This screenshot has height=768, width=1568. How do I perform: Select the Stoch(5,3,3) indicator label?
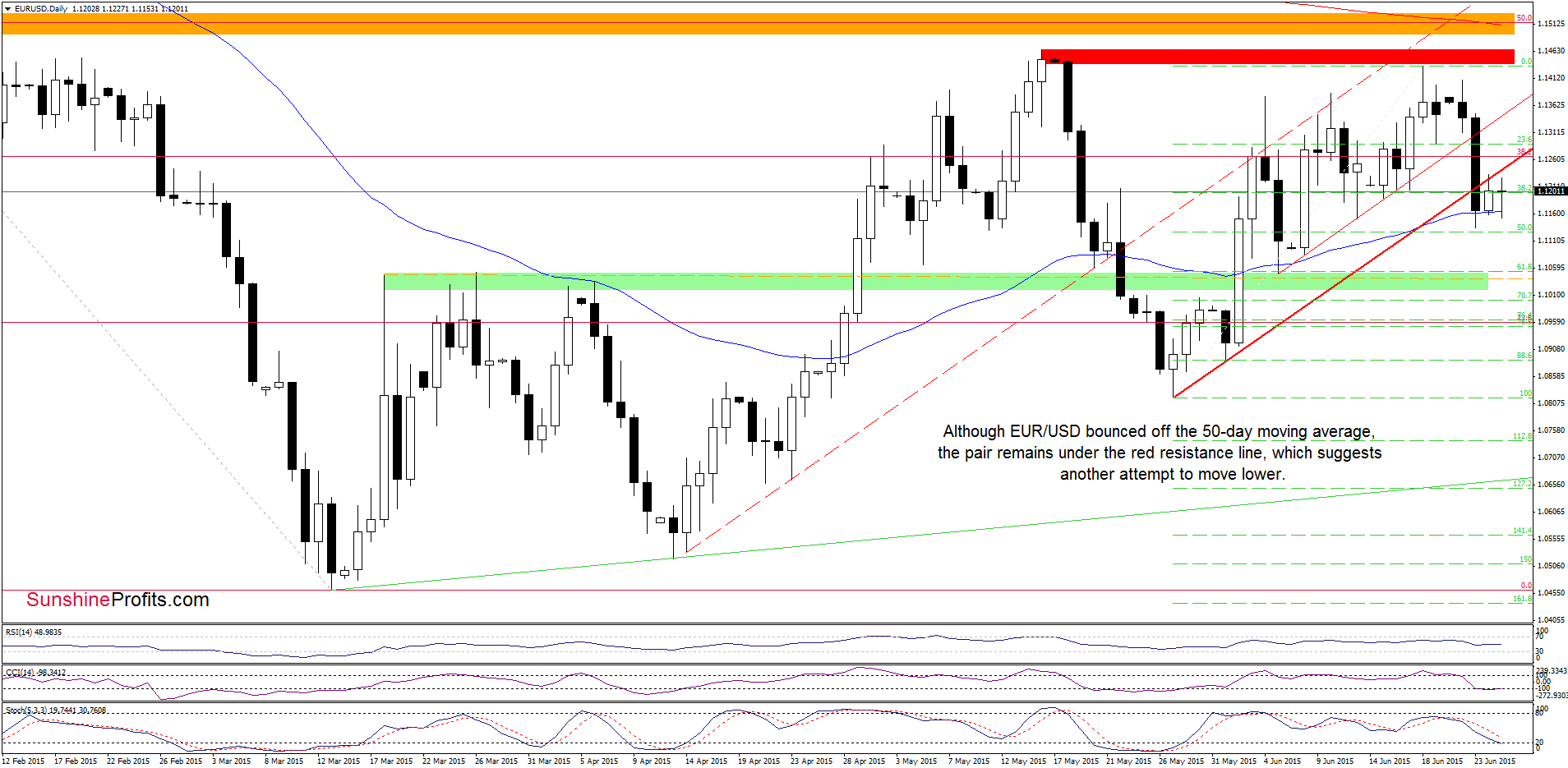point(56,711)
